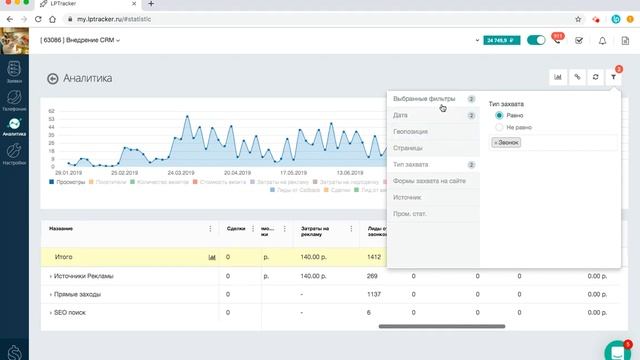Click the project avatar thumbnail
This screenshot has height=360, width=640.
pos(14,41)
